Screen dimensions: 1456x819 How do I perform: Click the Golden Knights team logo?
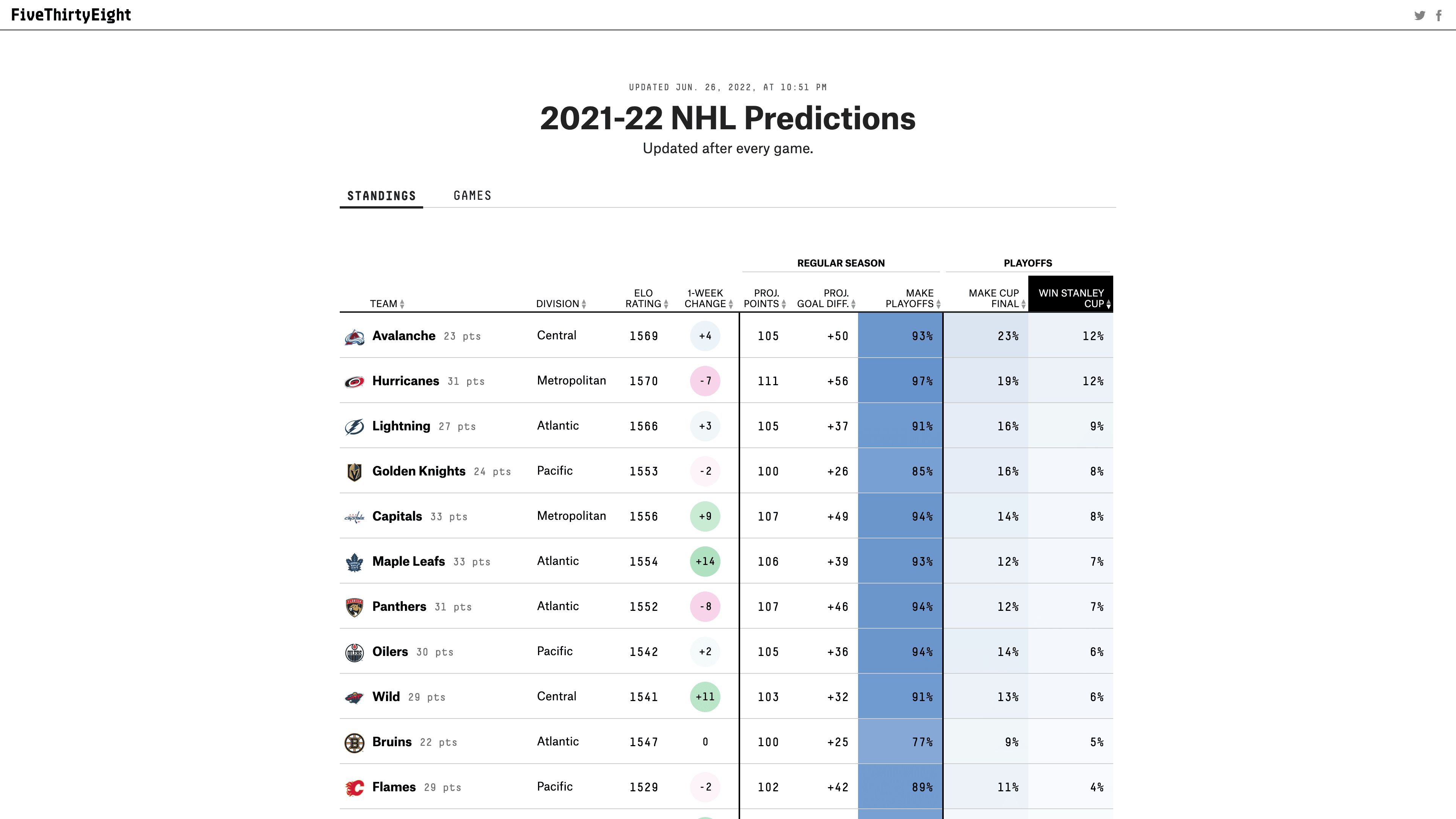click(x=355, y=472)
